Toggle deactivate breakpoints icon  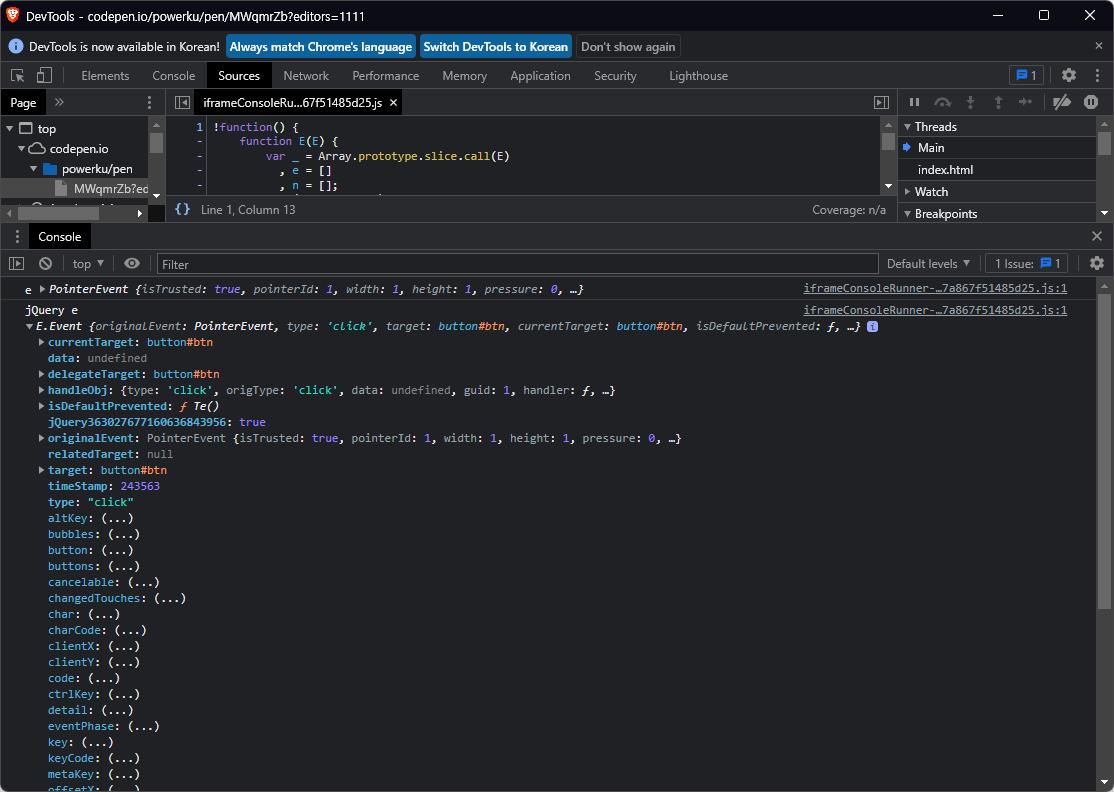coord(1063,102)
